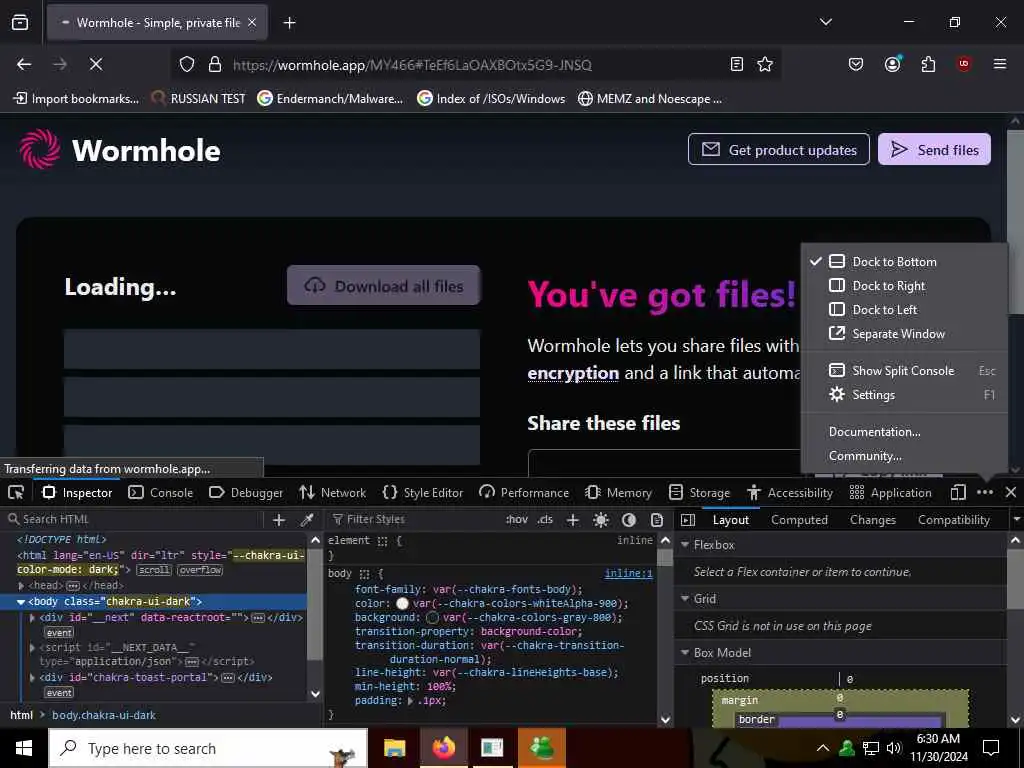Switch to the Console tab
This screenshot has width=1024, height=768.
coord(161,492)
